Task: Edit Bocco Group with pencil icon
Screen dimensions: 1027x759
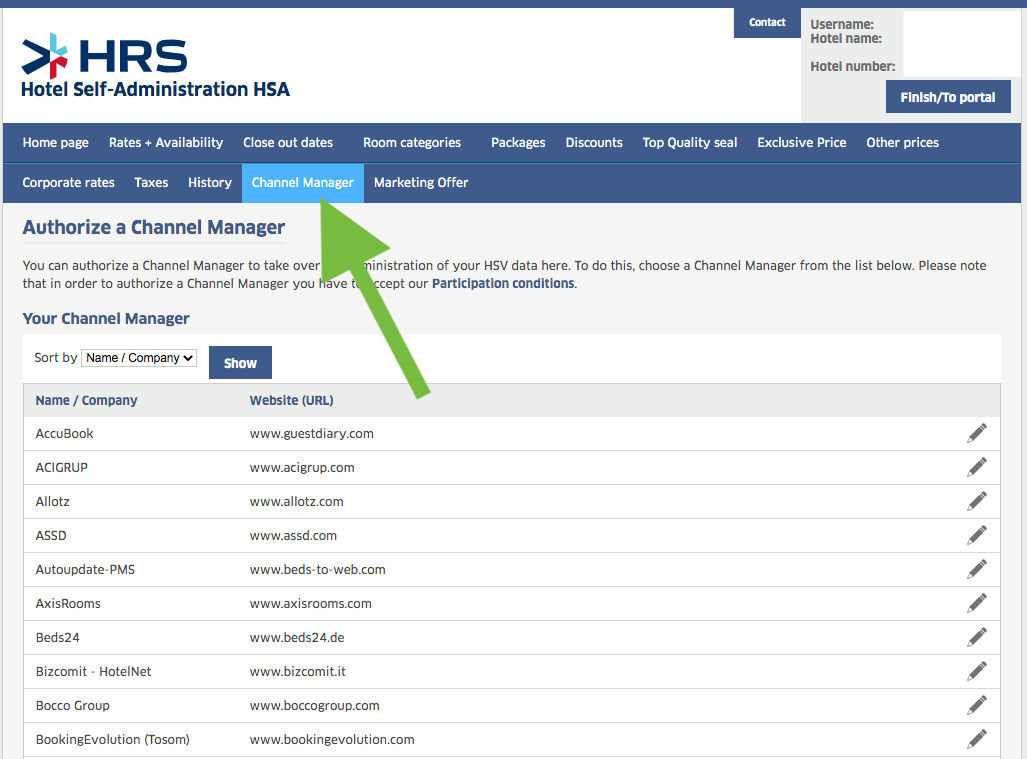Action: 977,705
